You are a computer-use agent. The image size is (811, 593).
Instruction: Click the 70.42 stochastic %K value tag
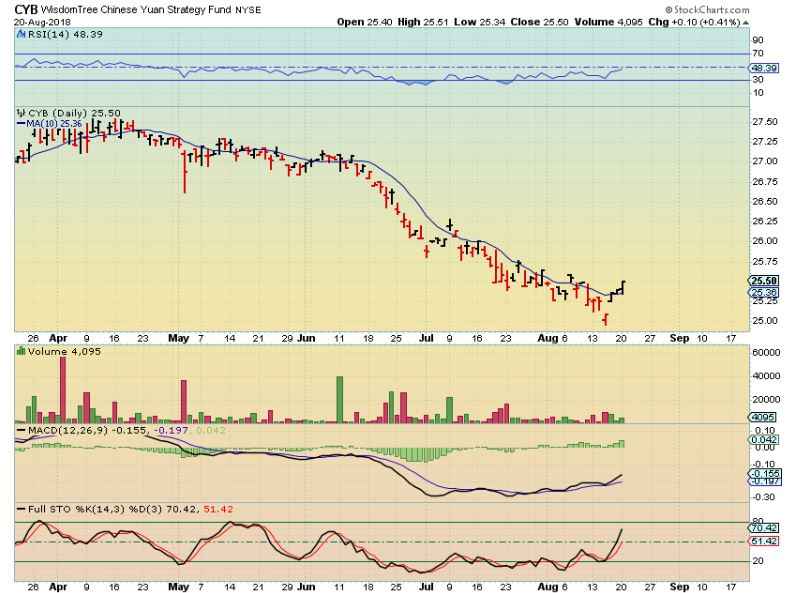pyautogui.click(x=763, y=528)
